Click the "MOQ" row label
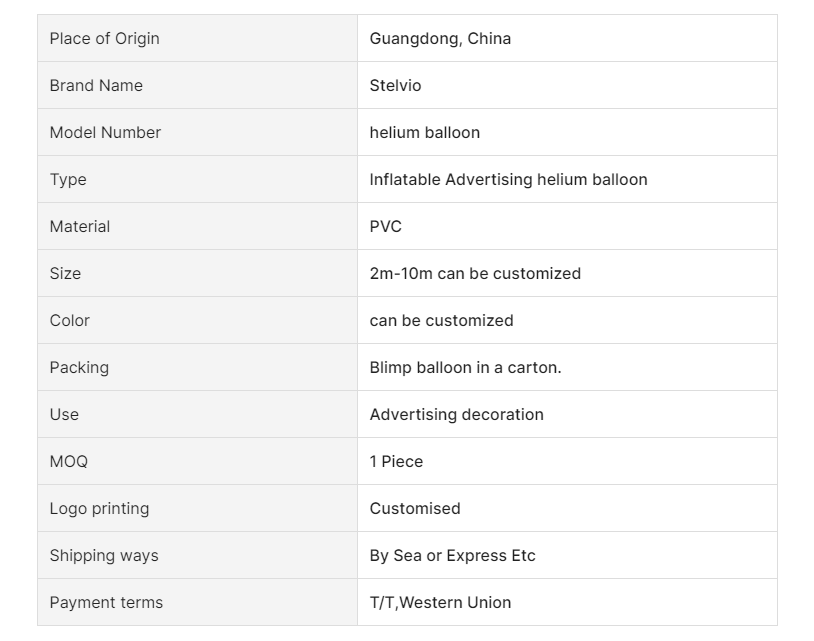Viewport: 814px width, 641px height. 68,461
